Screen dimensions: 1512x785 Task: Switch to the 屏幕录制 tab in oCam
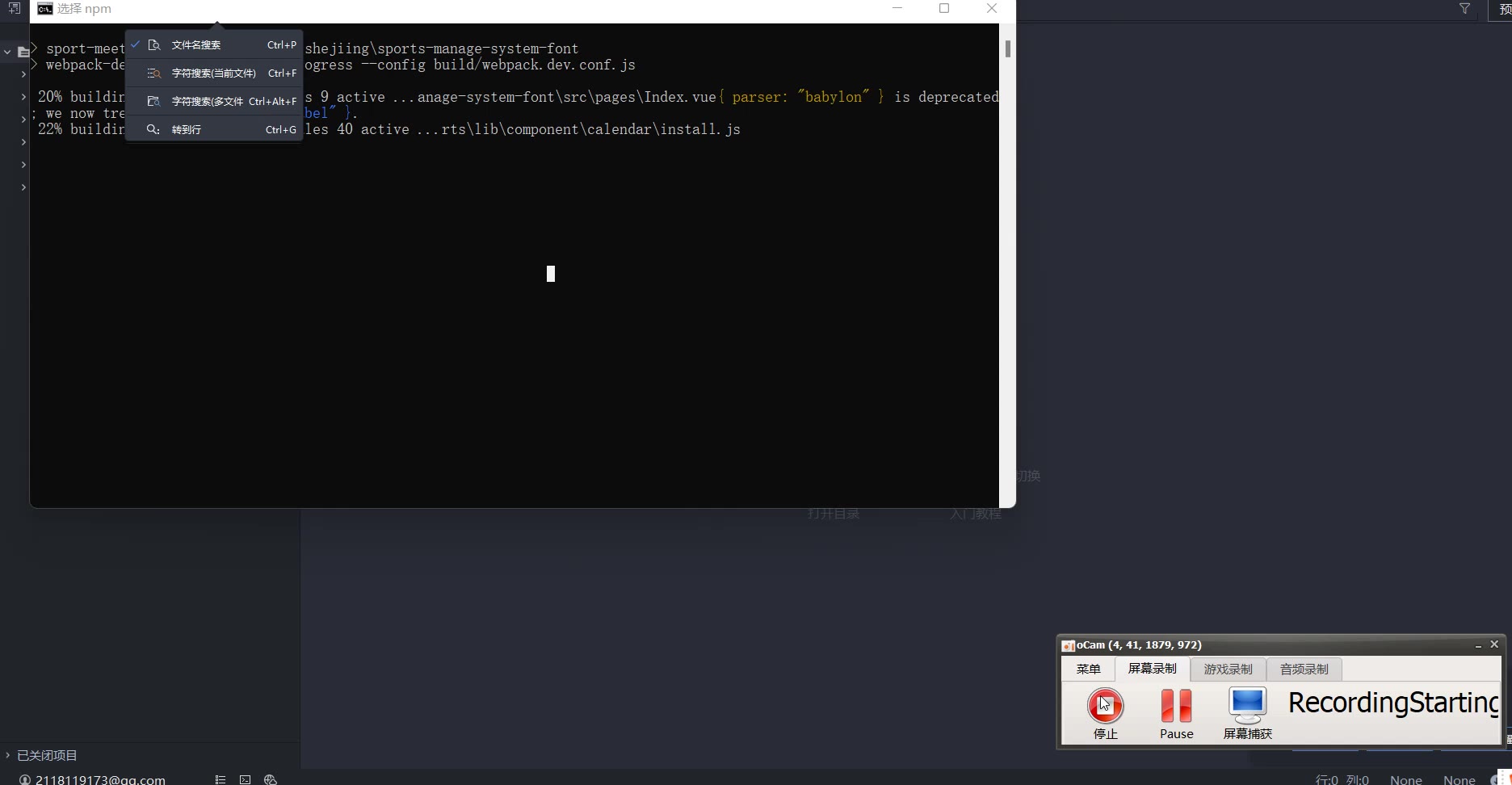(x=1153, y=669)
